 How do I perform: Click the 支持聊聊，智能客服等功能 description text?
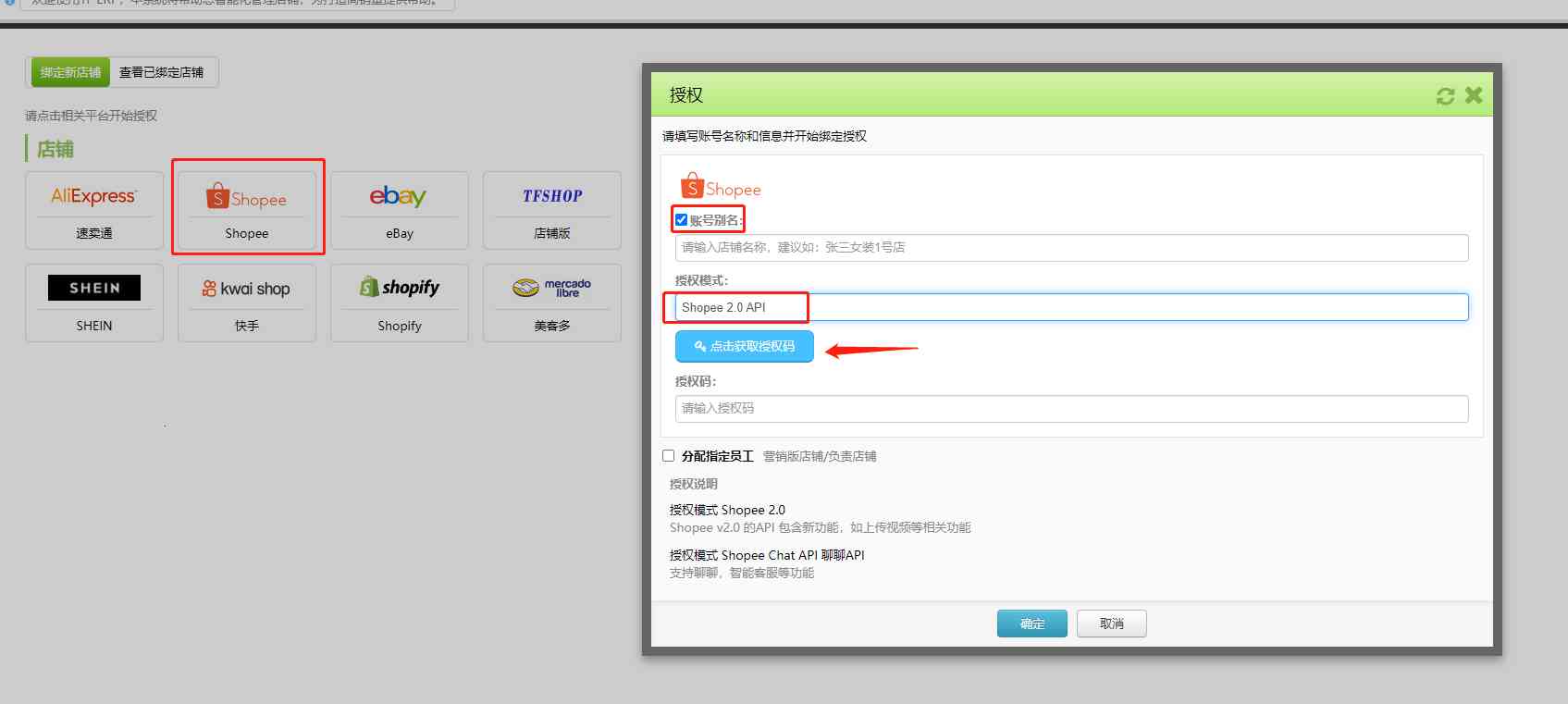click(742, 573)
